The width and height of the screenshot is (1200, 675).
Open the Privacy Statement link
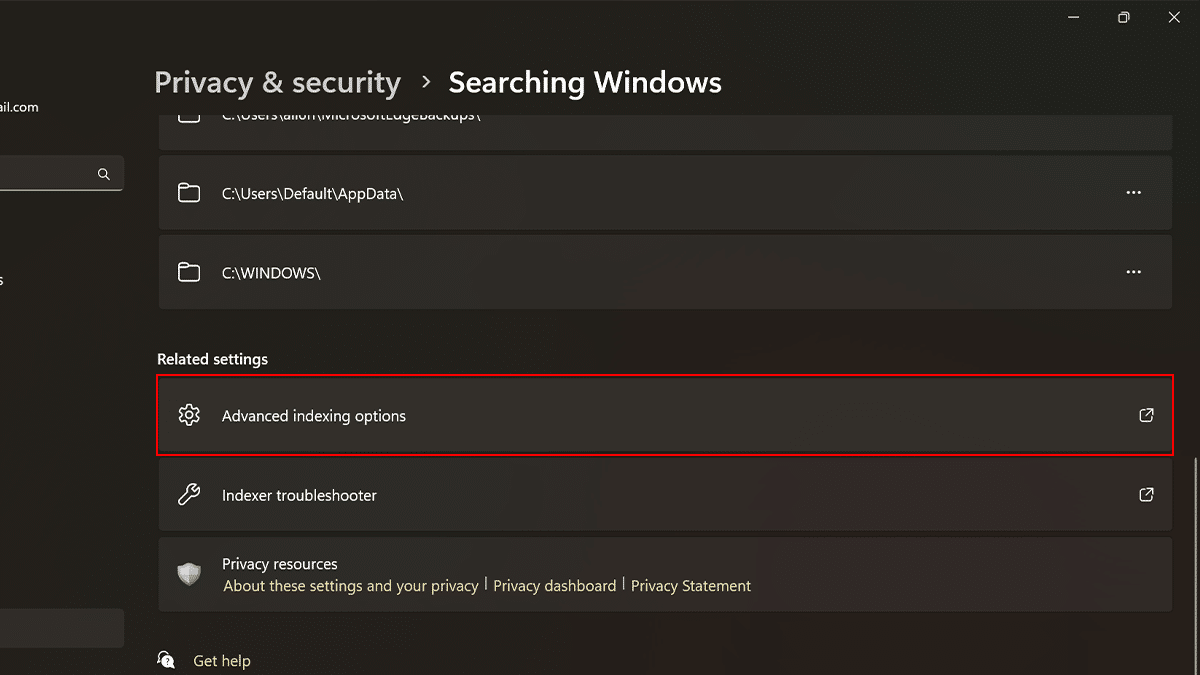pyautogui.click(x=690, y=586)
